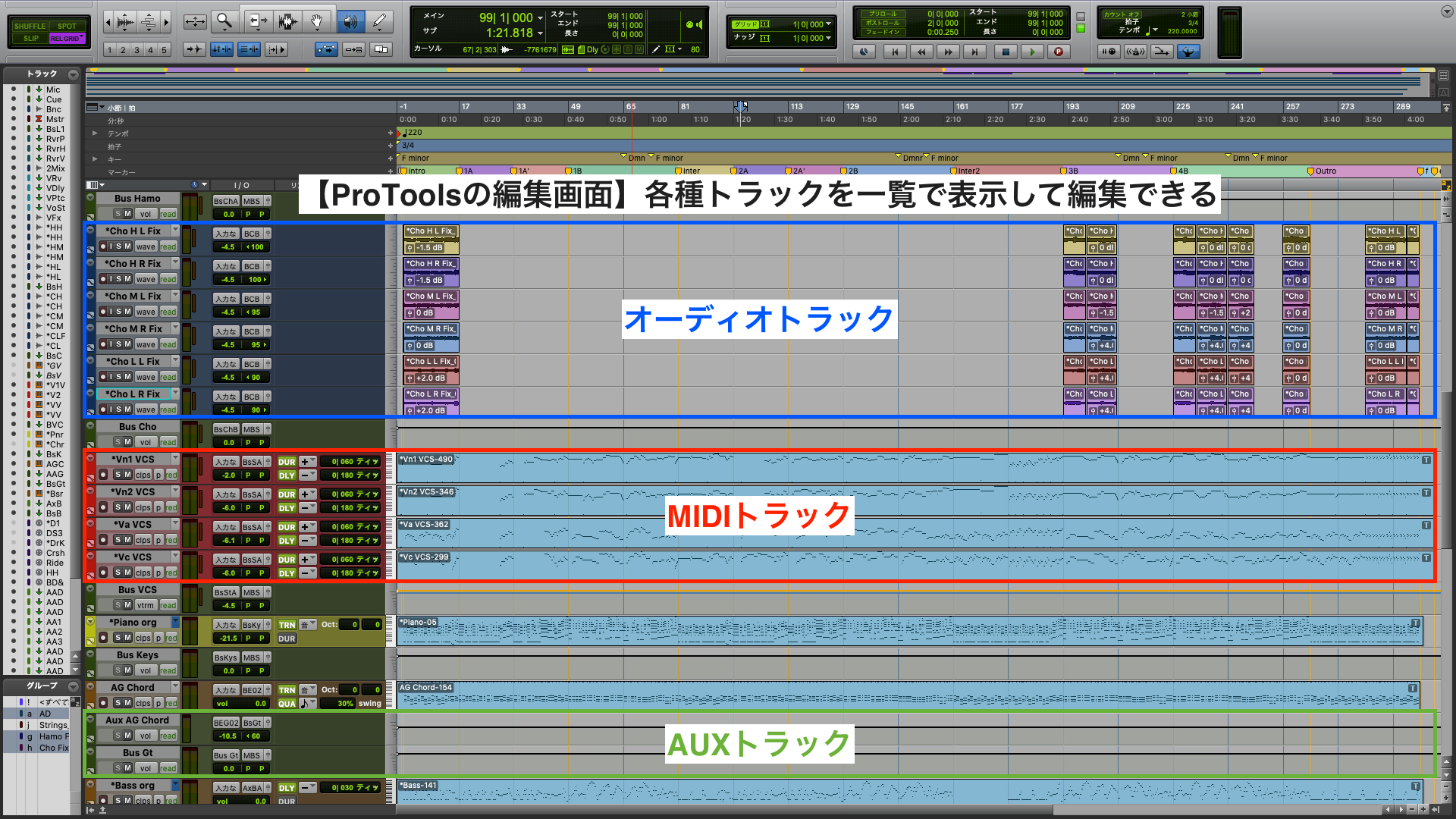Open Nudge value dropdown arrow
The width and height of the screenshot is (1456, 819).
point(828,38)
